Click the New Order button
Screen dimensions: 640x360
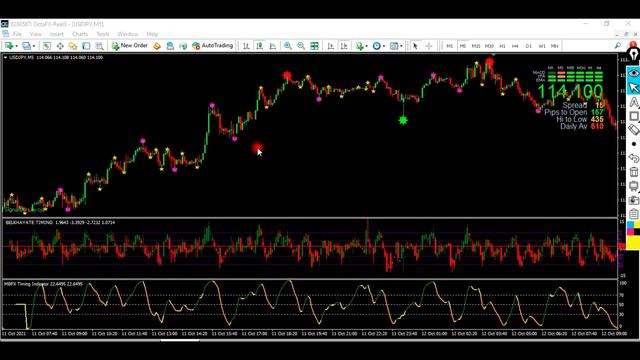[x=130, y=46]
